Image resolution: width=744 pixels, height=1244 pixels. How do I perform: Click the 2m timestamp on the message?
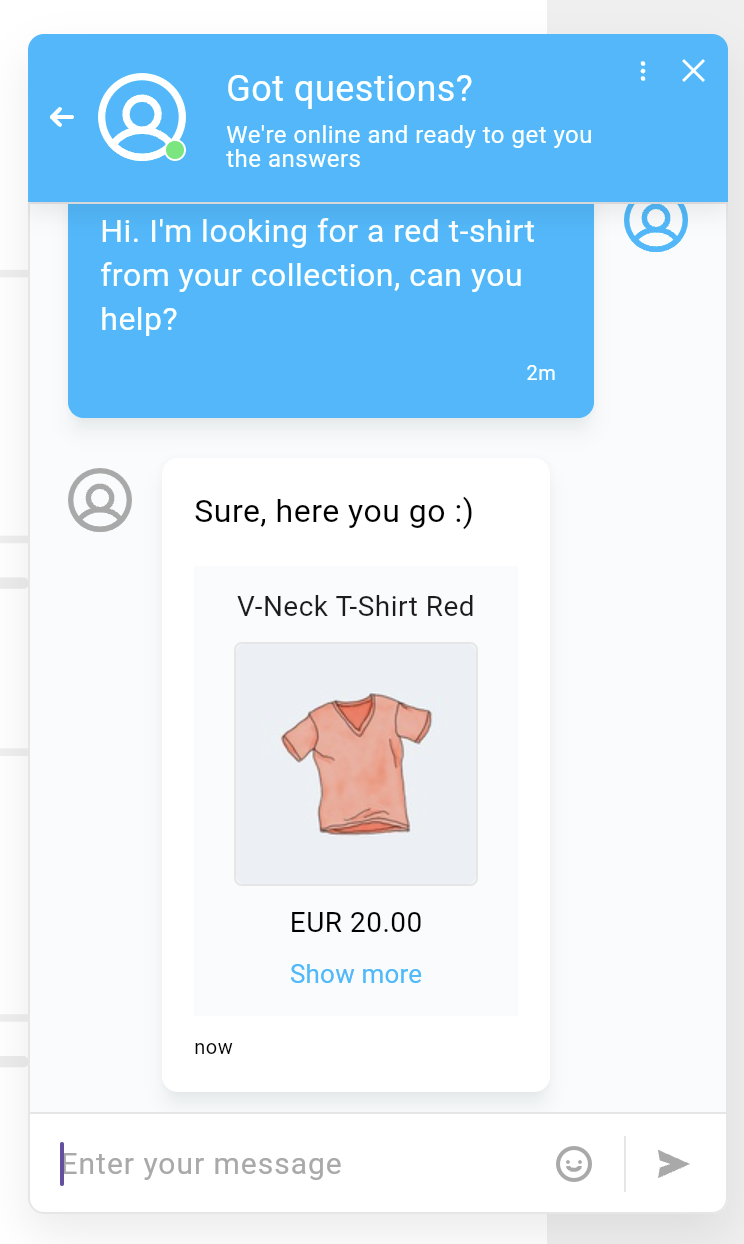coord(540,373)
